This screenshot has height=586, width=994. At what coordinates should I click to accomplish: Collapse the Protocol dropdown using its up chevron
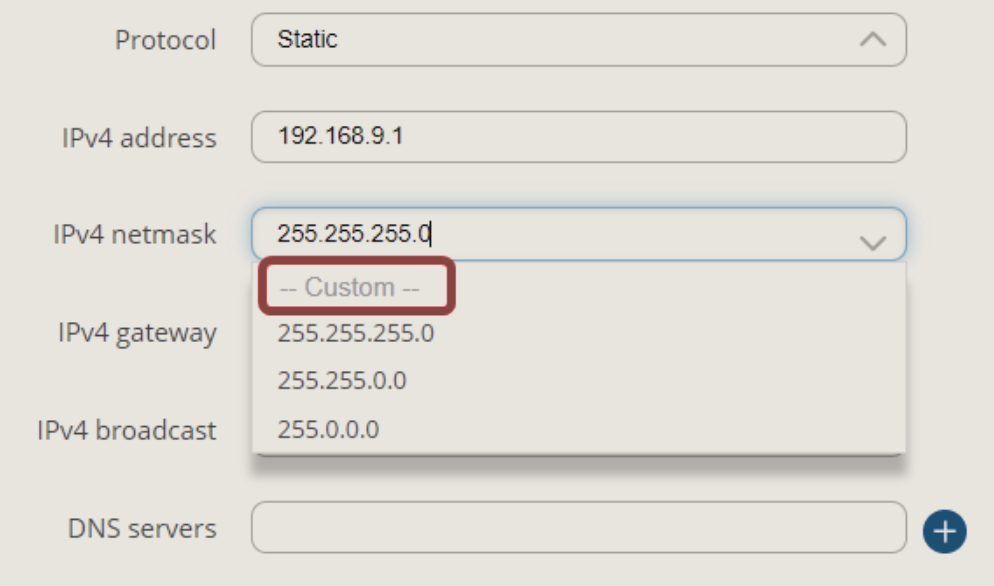(x=873, y=40)
